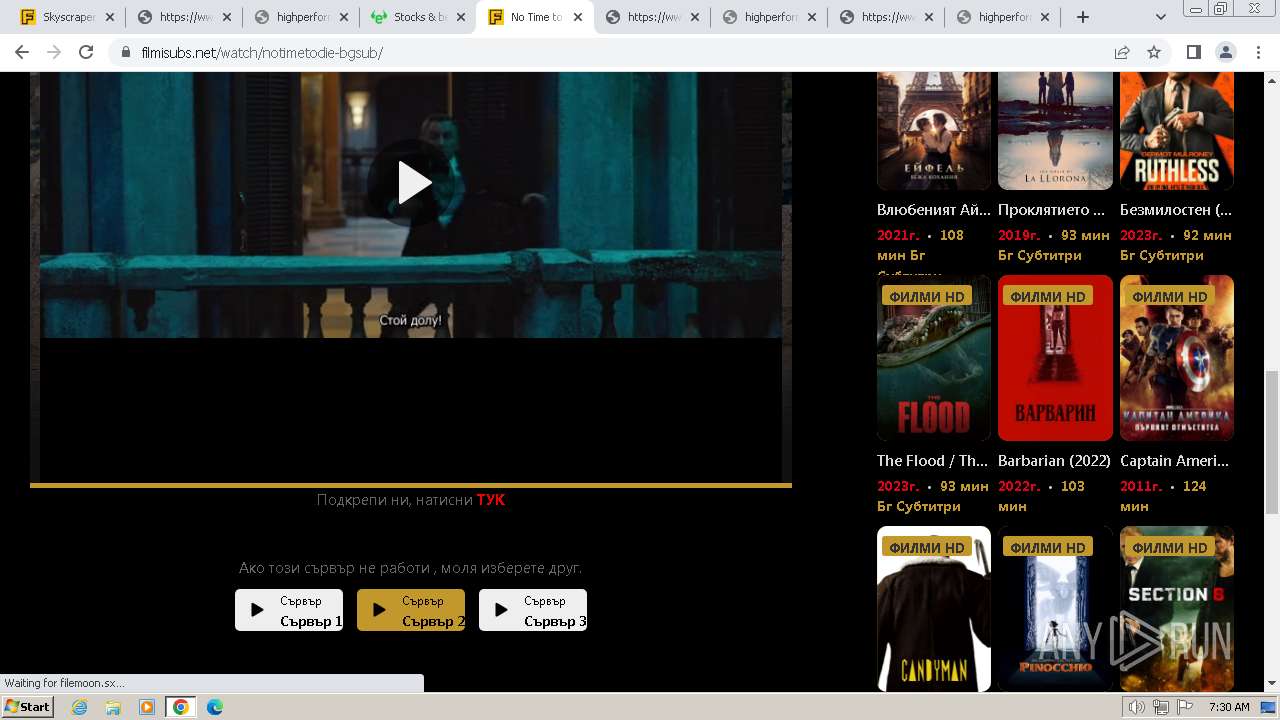Open The Flood / Th... title link

click(x=932, y=461)
